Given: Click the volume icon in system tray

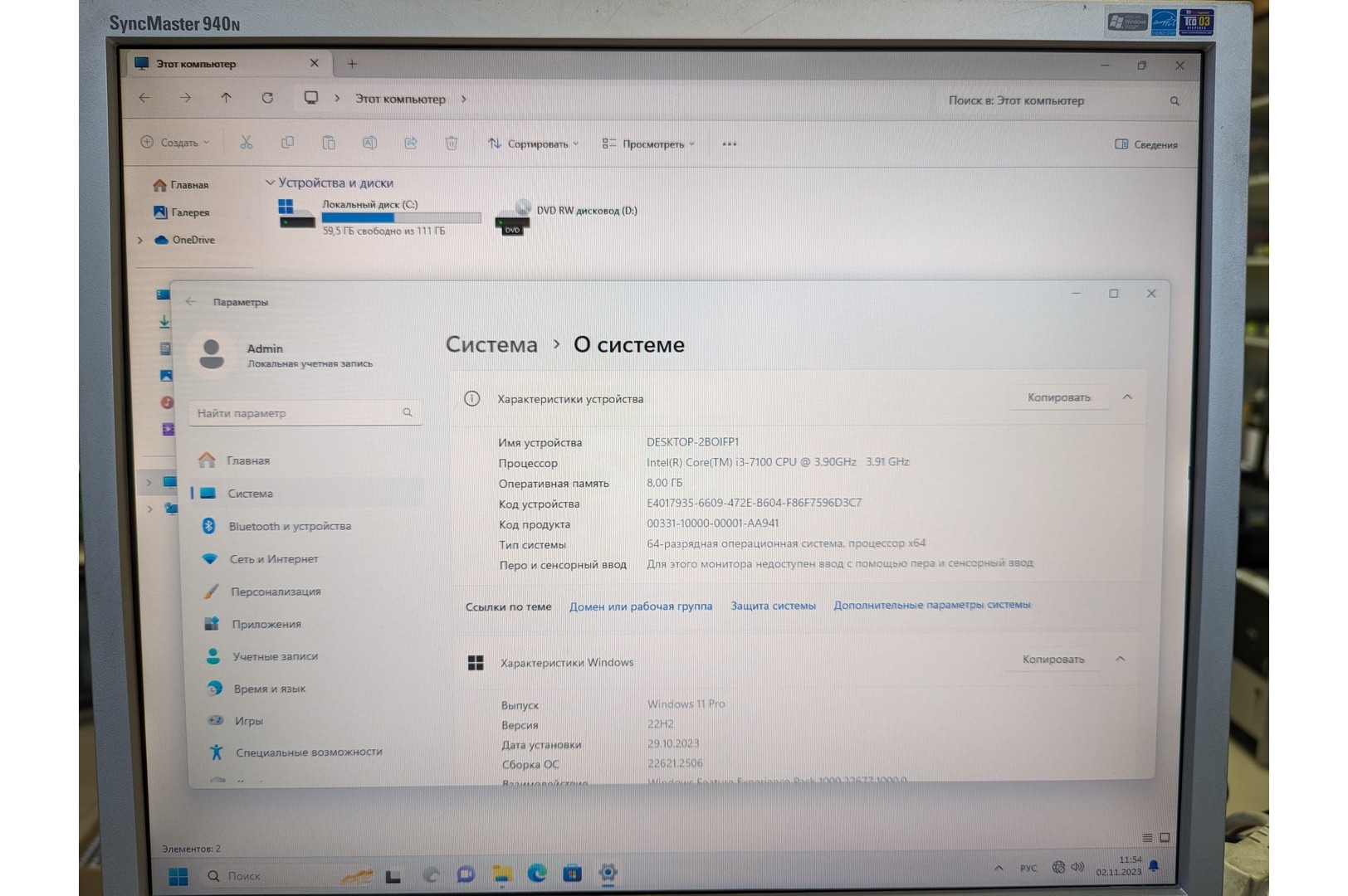Looking at the screenshot, I should pos(1077,867).
